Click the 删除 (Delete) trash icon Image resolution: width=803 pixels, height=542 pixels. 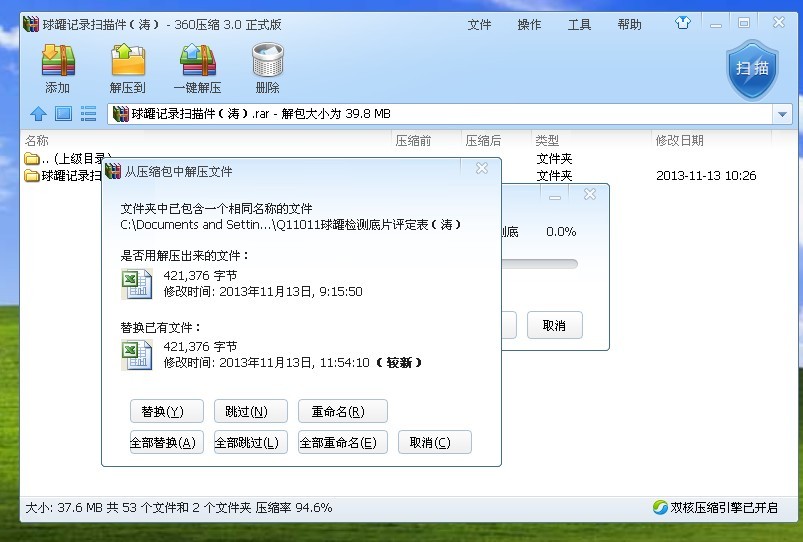point(267,68)
